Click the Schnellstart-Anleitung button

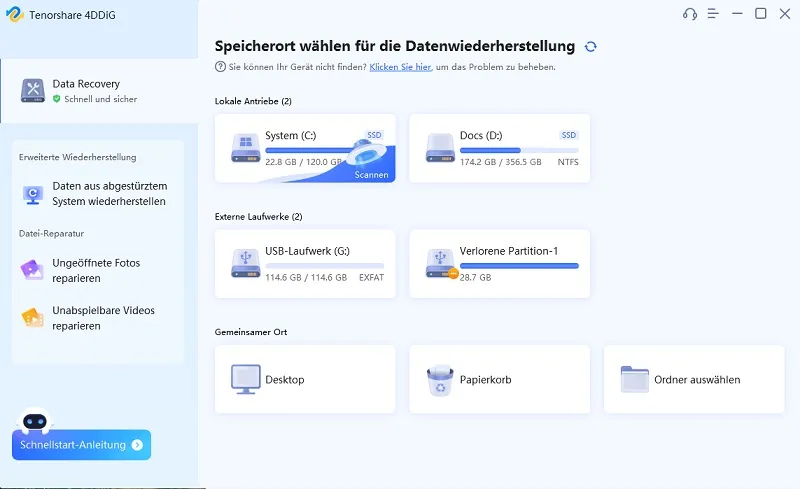pos(81,445)
